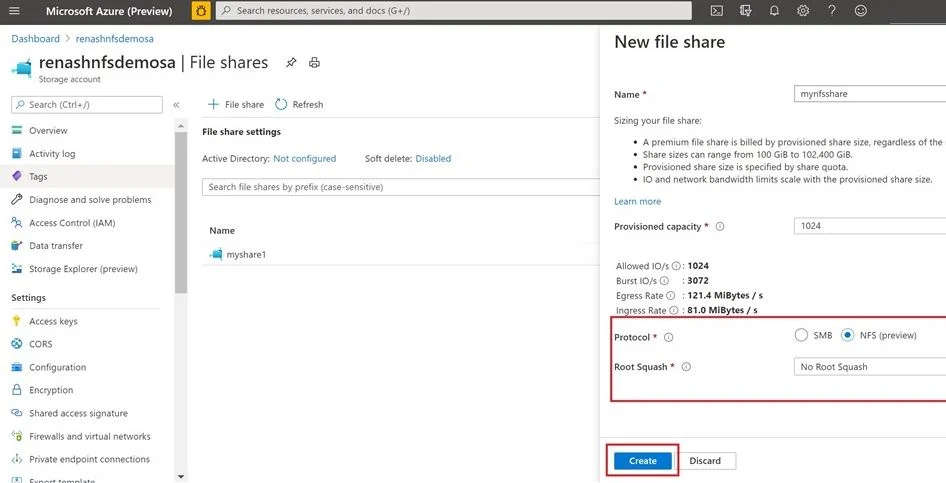Click the Diagnose wrench icon
Viewport: 946px width, 483px height.
coord(17,200)
